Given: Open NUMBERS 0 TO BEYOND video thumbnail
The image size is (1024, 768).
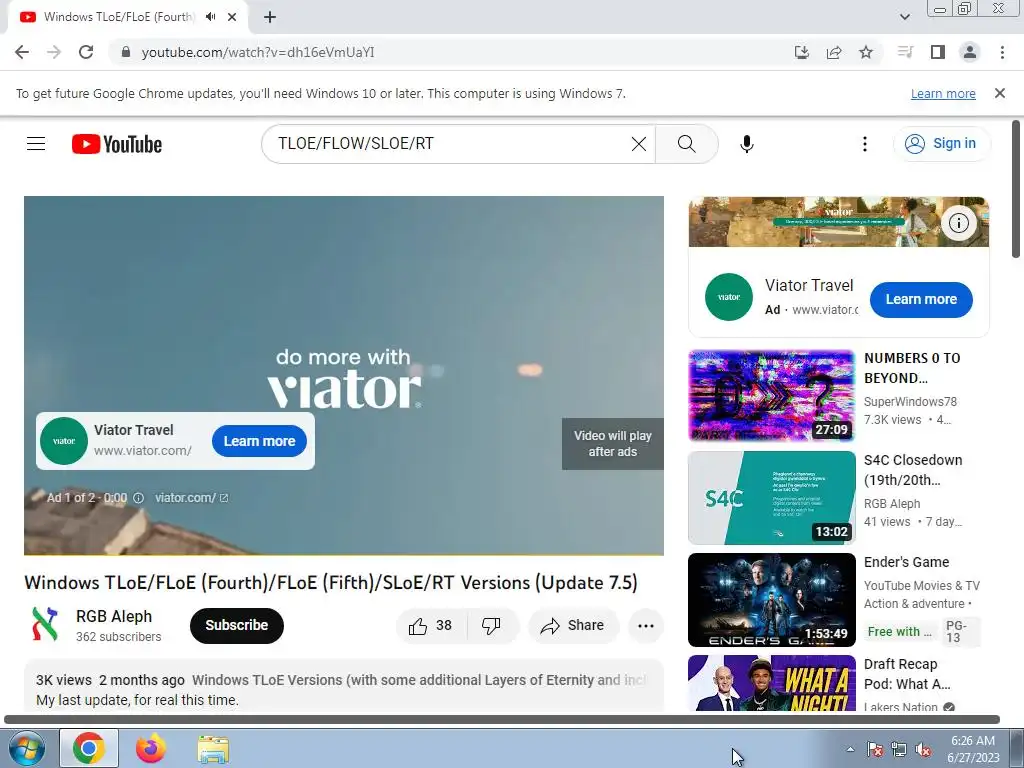Looking at the screenshot, I should 771,395.
